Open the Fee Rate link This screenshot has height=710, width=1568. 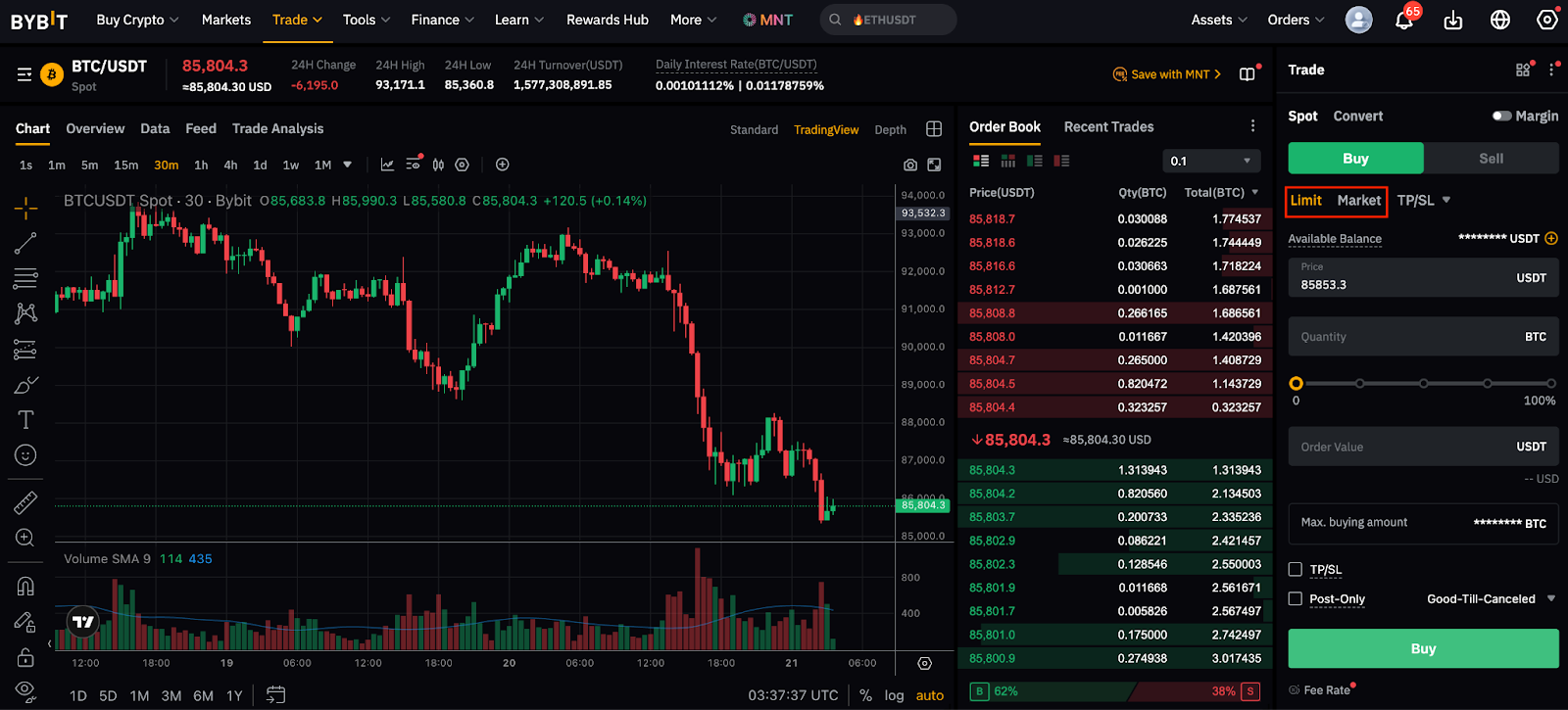tap(1322, 690)
